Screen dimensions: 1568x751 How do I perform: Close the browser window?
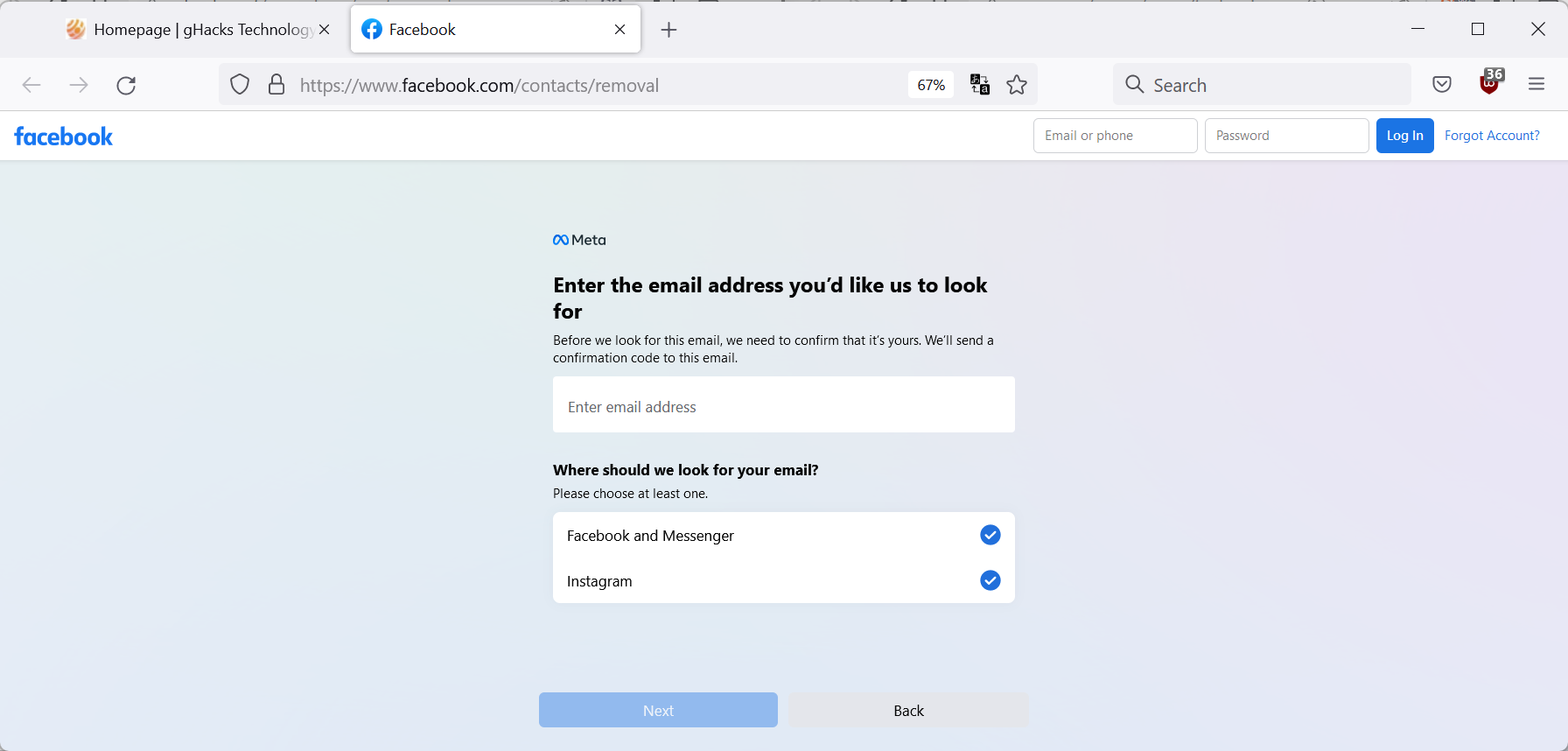tap(1538, 29)
